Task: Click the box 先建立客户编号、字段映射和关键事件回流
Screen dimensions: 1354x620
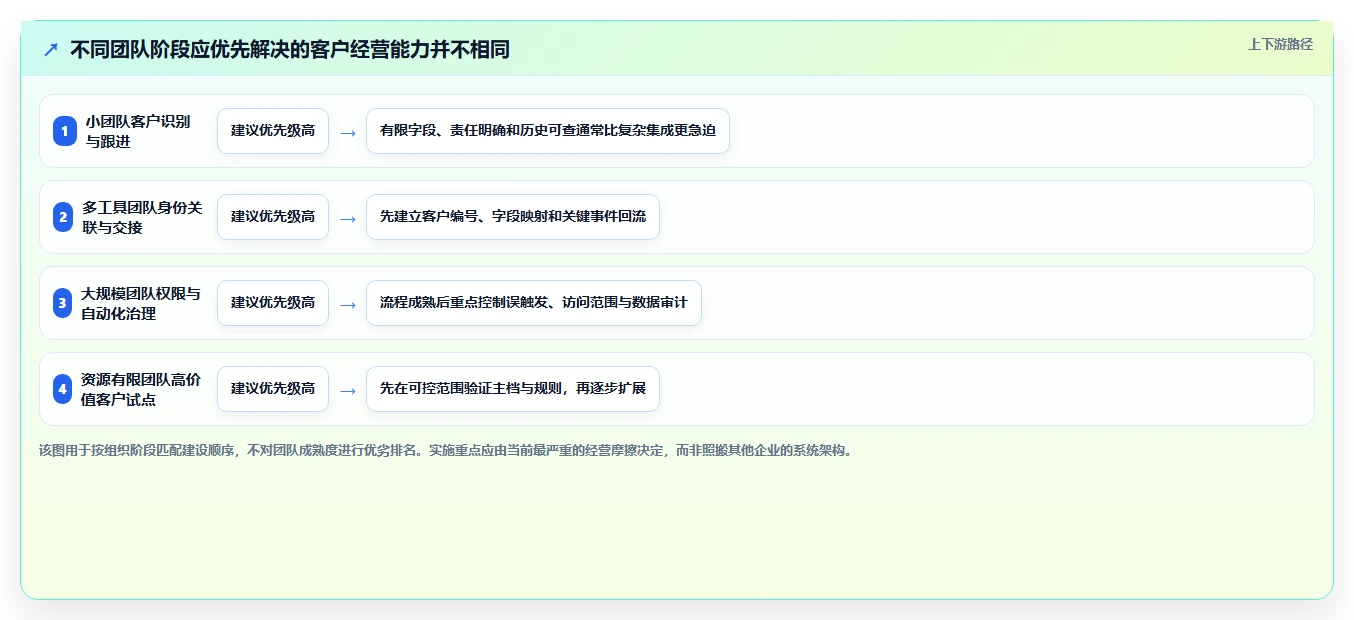Action: click(x=513, y=217)
